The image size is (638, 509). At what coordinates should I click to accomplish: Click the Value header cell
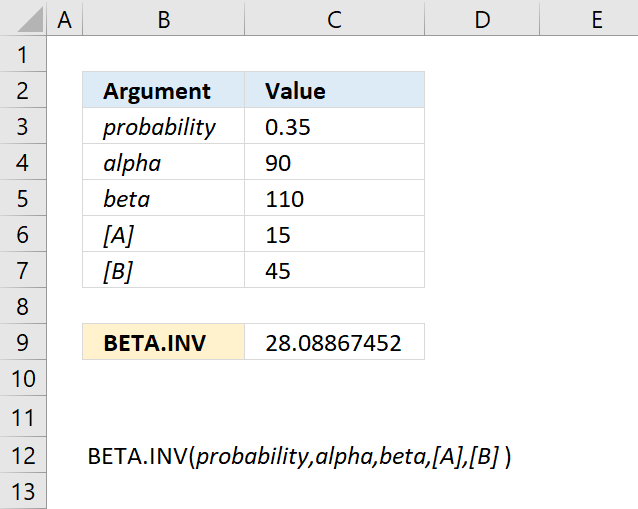(334, 90)
